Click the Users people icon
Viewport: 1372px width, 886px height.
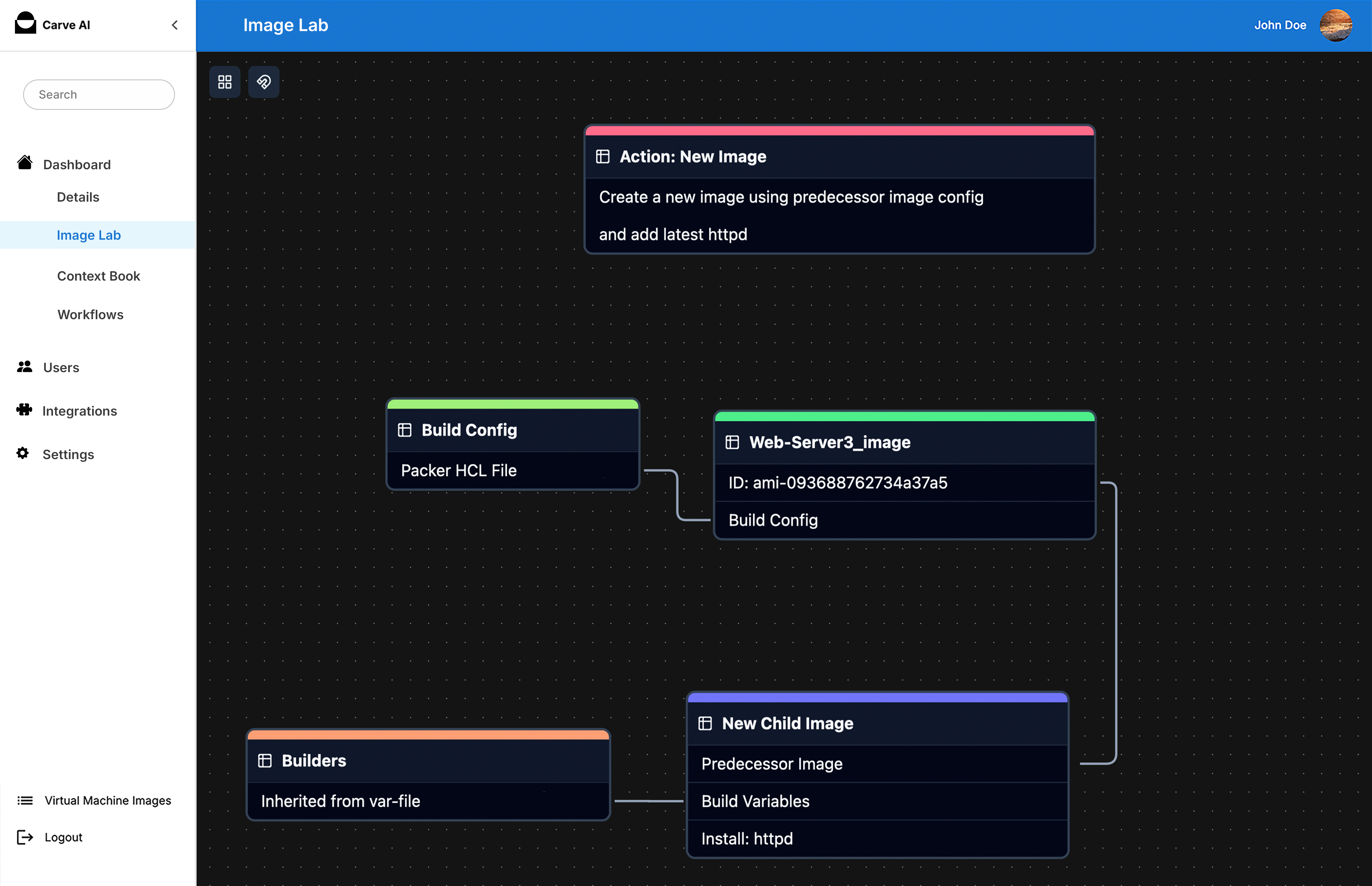click(24, 366)
